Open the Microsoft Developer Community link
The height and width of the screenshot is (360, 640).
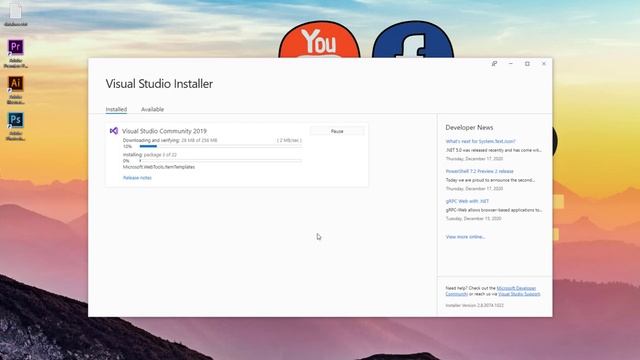pos(491,291)
